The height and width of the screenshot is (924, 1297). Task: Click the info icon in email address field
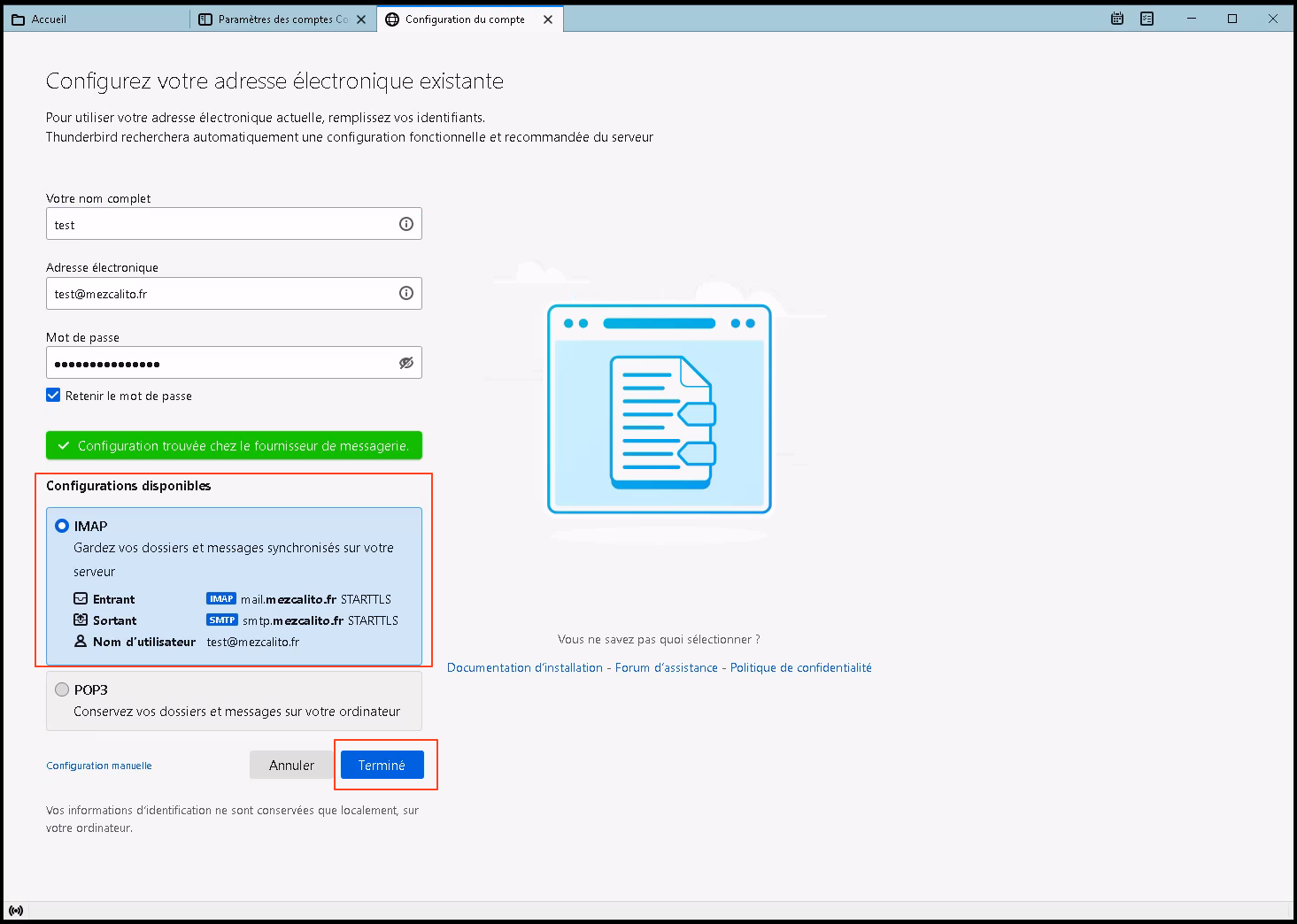tap(405, 293)
